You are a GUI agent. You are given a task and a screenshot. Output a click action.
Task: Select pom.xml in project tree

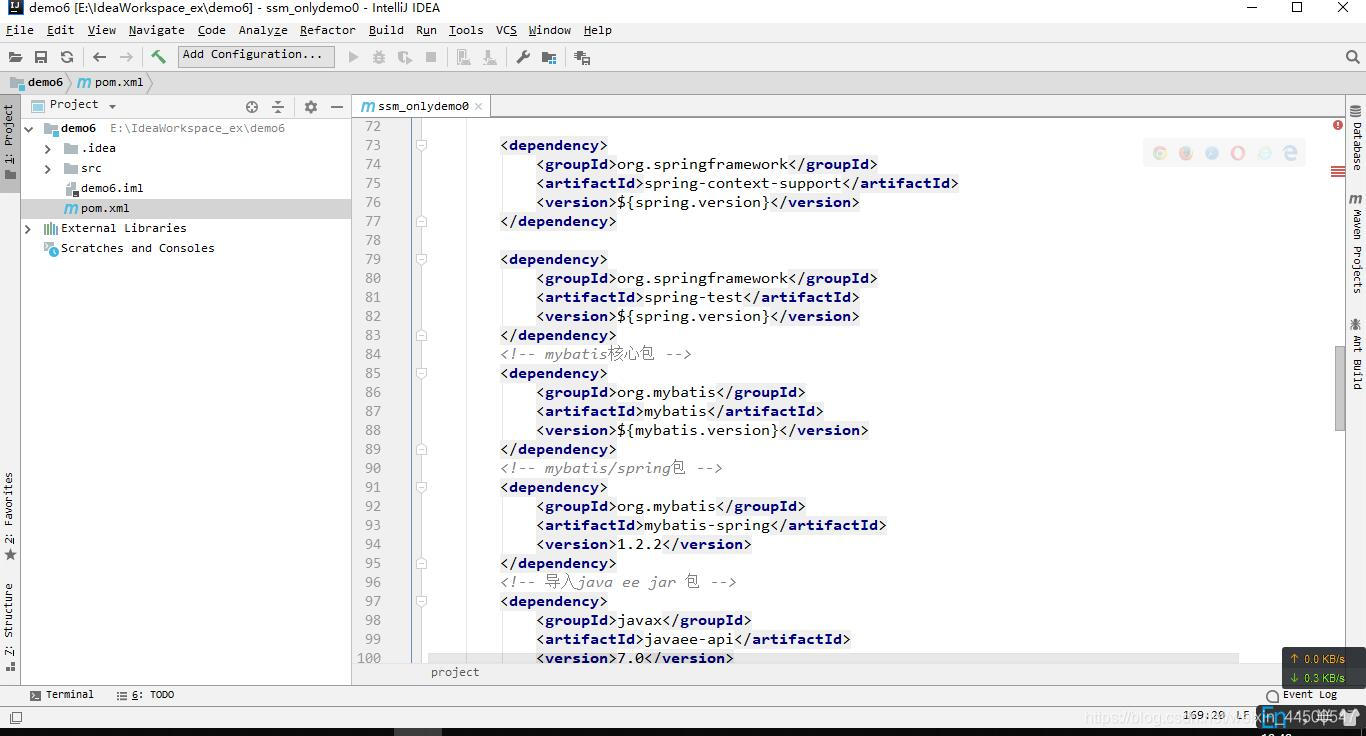point(186,208)
